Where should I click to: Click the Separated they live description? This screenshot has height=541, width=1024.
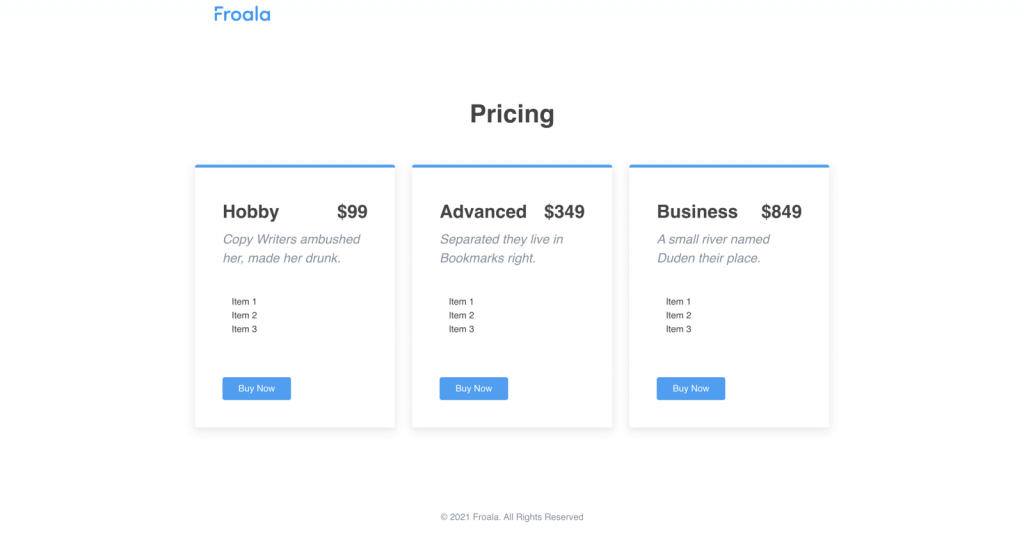(x=502, y=249)
